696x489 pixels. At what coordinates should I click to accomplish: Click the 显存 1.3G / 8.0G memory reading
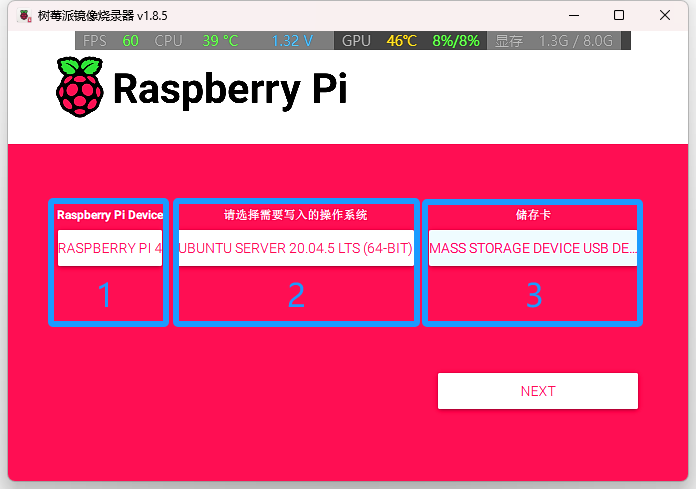point(554,41)
